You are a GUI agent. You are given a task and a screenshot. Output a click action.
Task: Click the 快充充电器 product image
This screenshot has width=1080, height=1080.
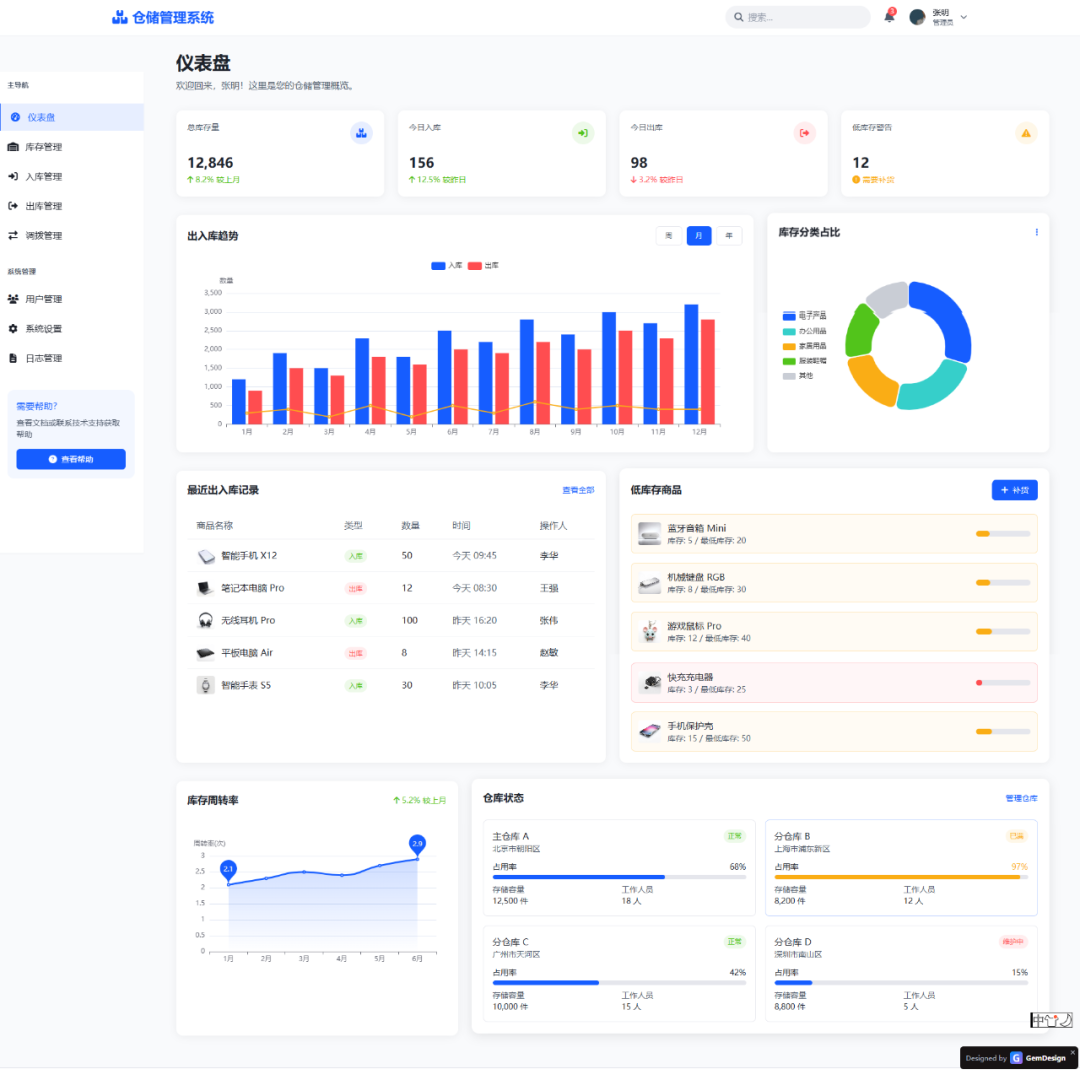coord(650,683)
